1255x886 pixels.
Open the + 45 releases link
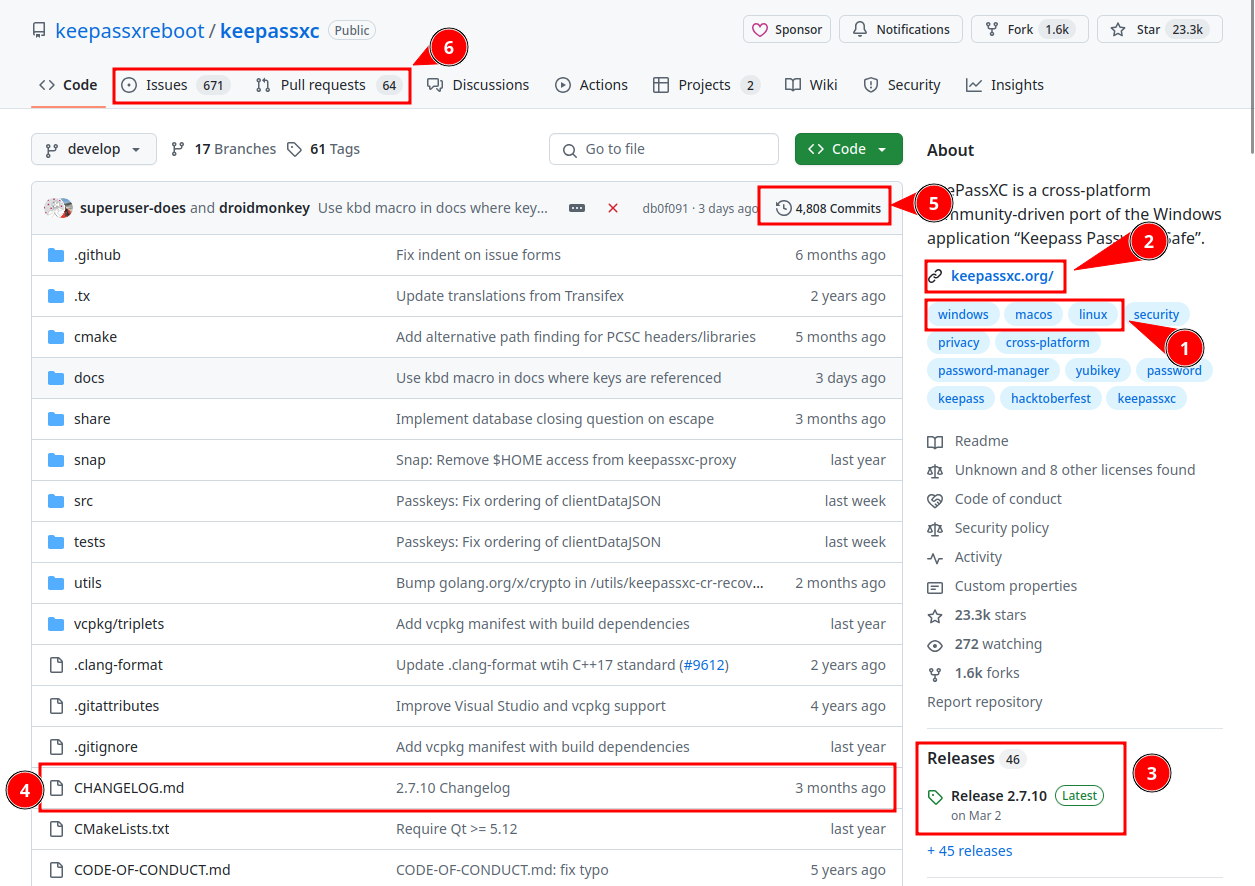(x=969, y=850)
